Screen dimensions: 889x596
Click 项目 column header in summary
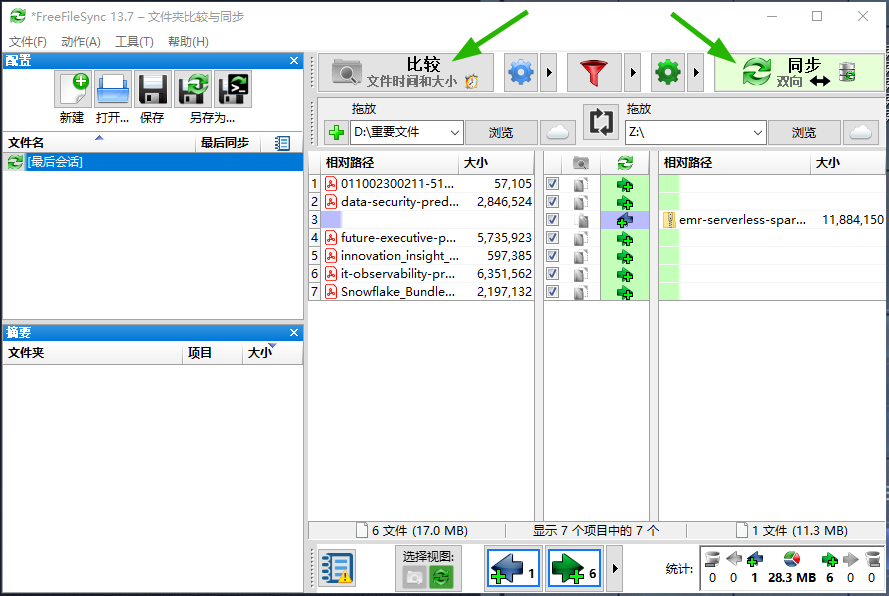point(212,353)
